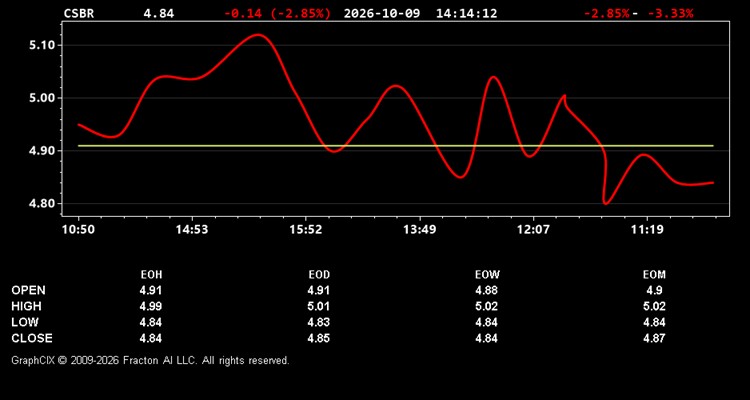Click the EOM LOW value 4.84
The height and width of the screenshot is (400, 750).
pyautogui.click(x=654, y=322)
